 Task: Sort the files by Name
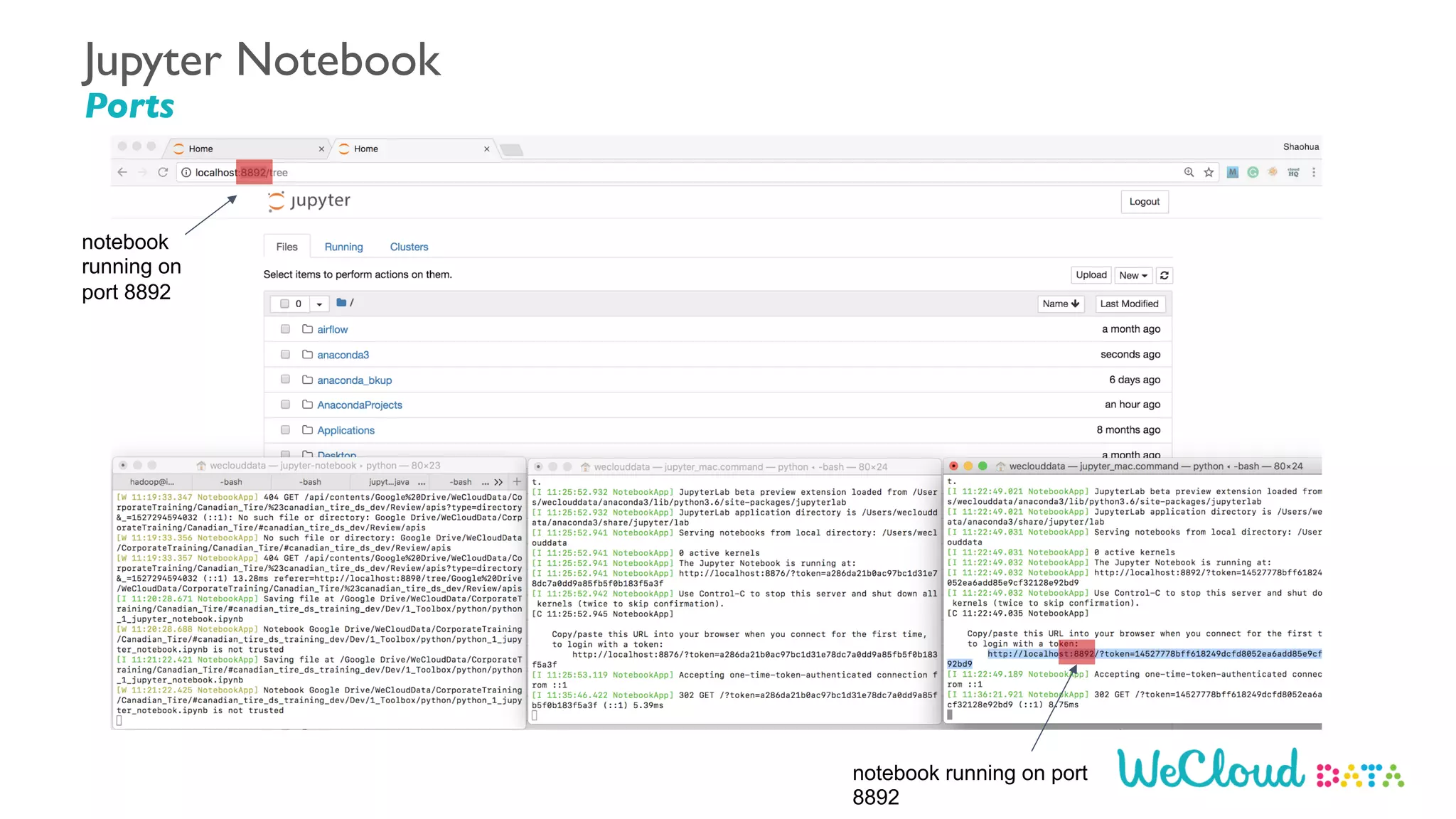pyautogui.click(x=1061, y=304)
